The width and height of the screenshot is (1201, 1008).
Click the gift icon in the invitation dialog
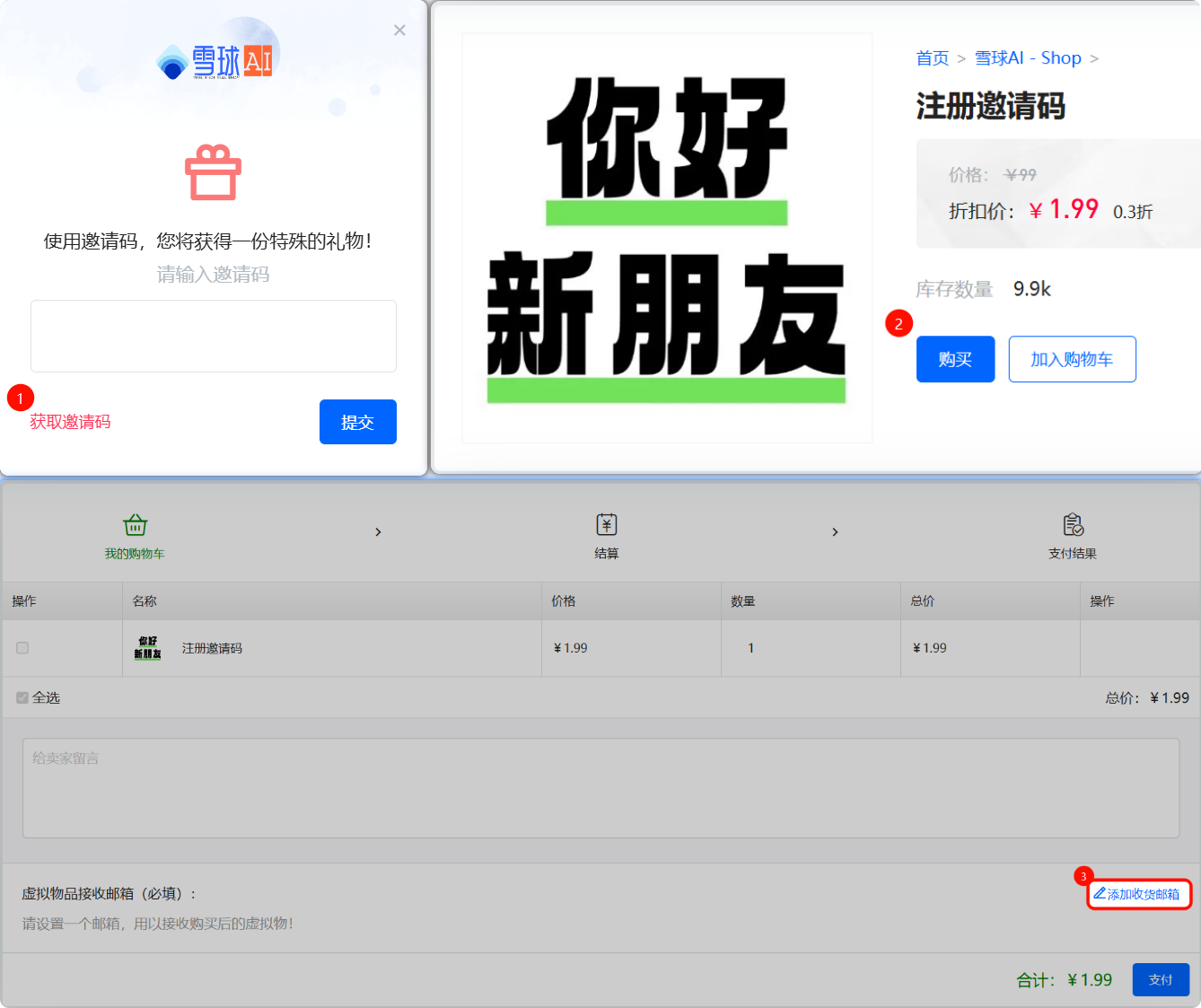[x=213, y=173]
